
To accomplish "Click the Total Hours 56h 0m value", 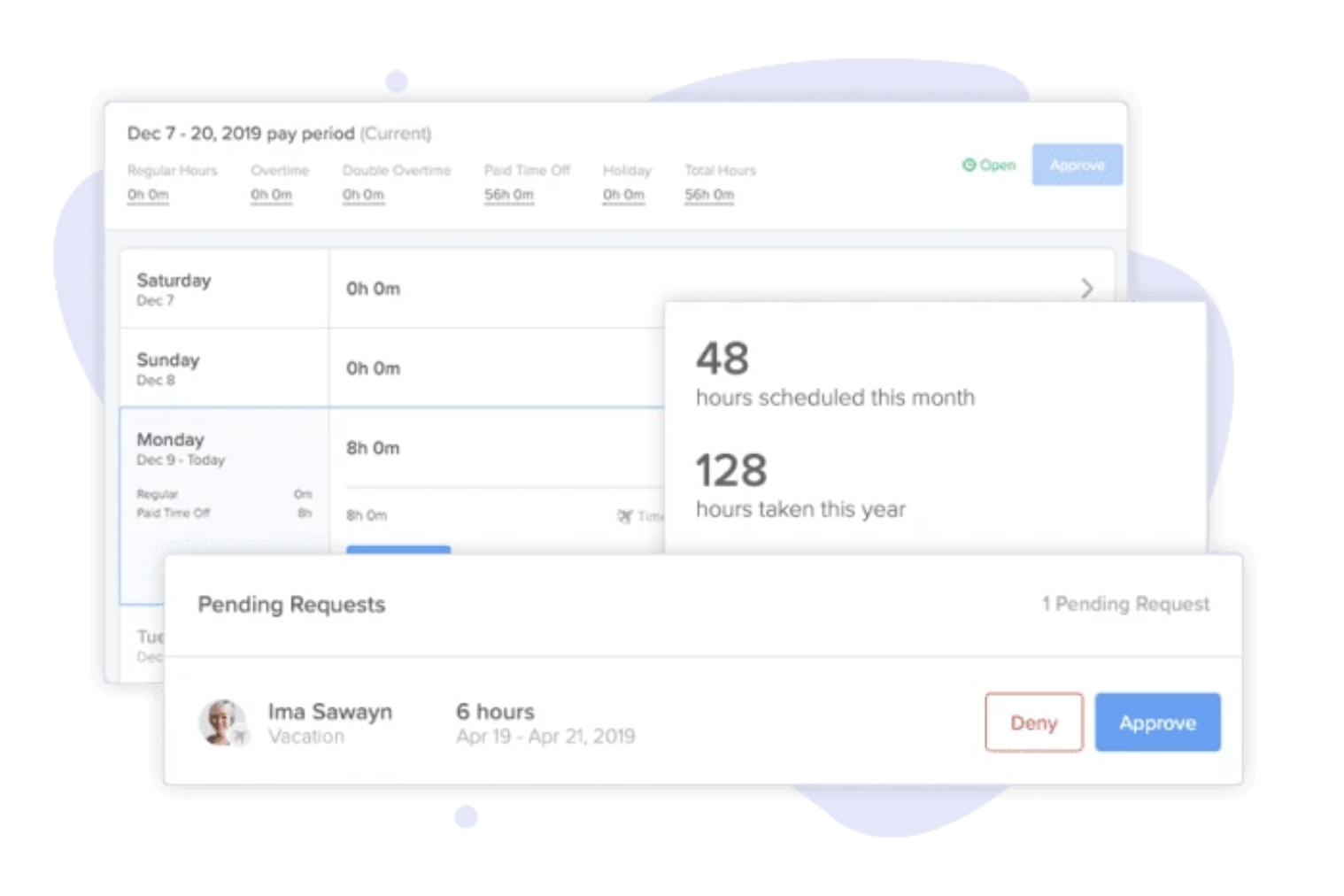I will coord(708,195).
